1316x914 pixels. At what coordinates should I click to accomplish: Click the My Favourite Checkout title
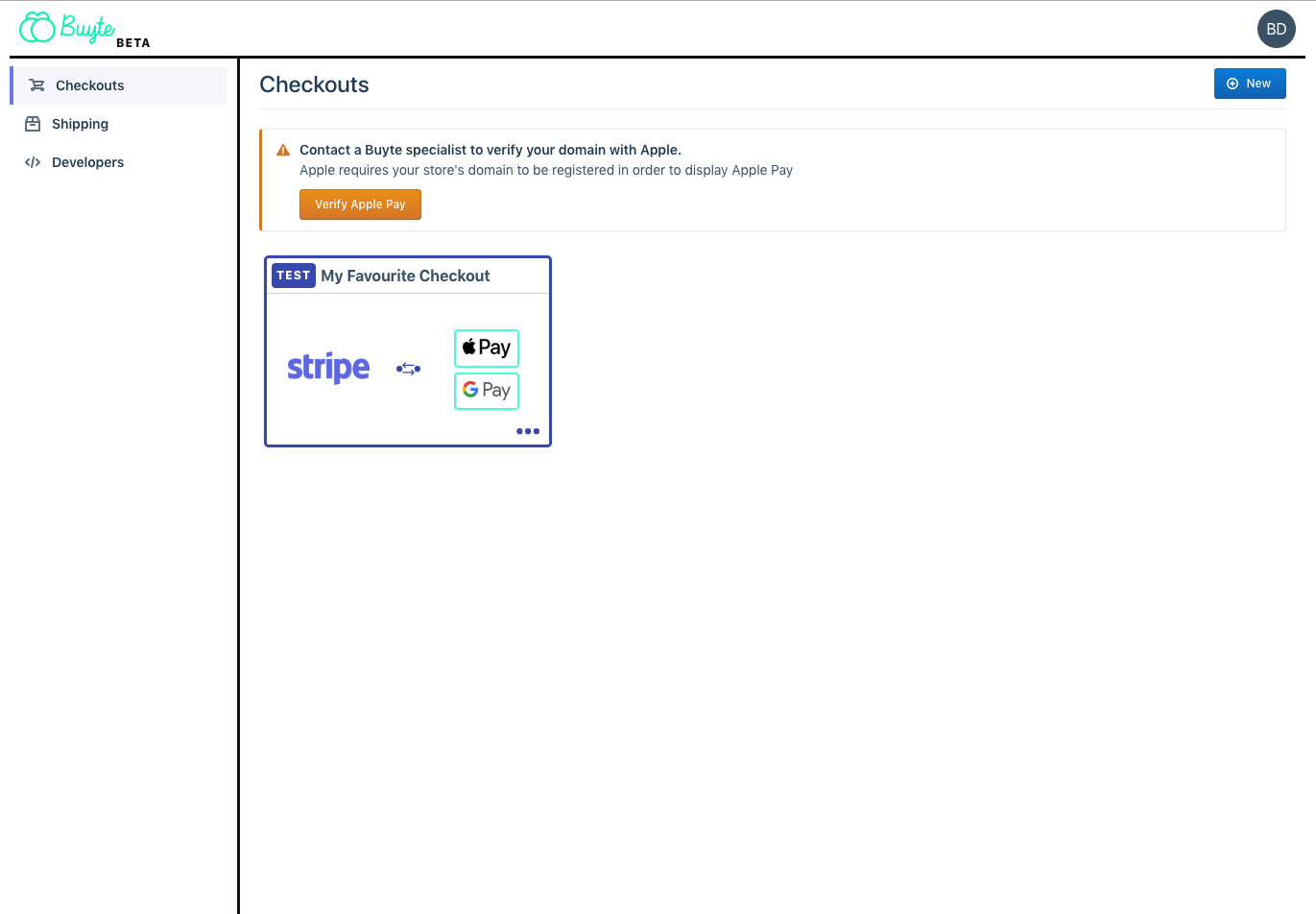pos(405,276)
